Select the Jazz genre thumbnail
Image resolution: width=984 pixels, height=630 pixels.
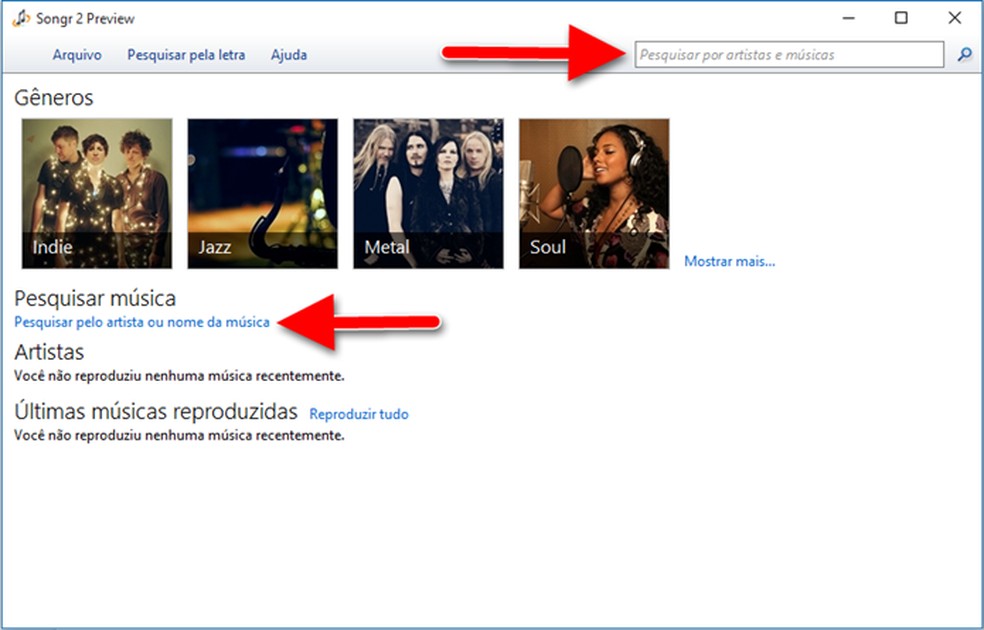click(x=262, y=193)
